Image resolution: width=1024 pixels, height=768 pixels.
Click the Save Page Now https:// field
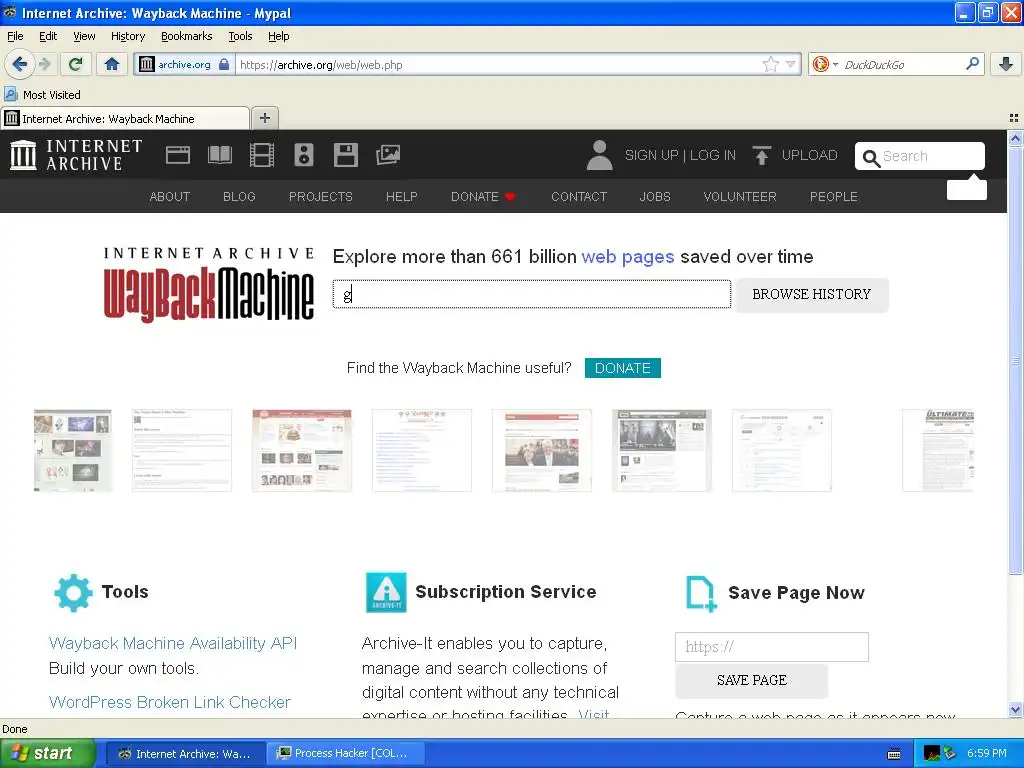point(772,647)
